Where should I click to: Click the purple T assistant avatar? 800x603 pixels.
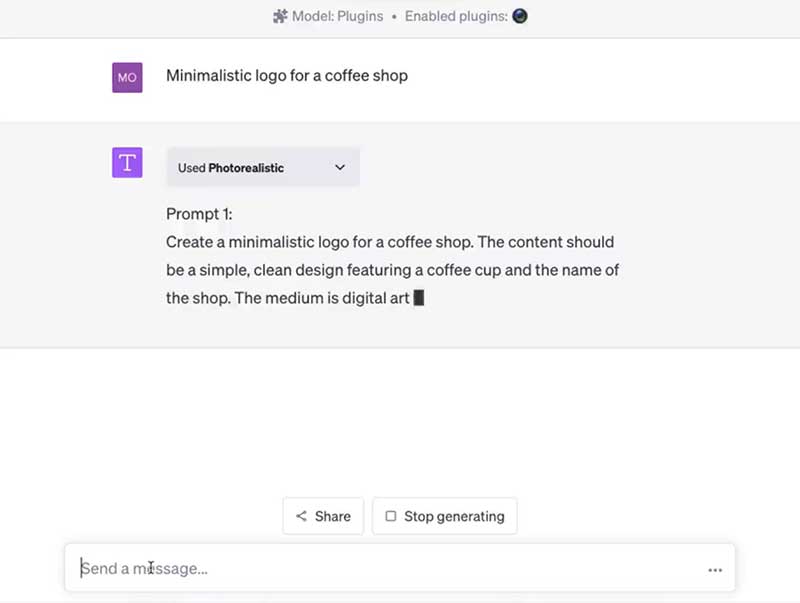[x=127, y=163]
